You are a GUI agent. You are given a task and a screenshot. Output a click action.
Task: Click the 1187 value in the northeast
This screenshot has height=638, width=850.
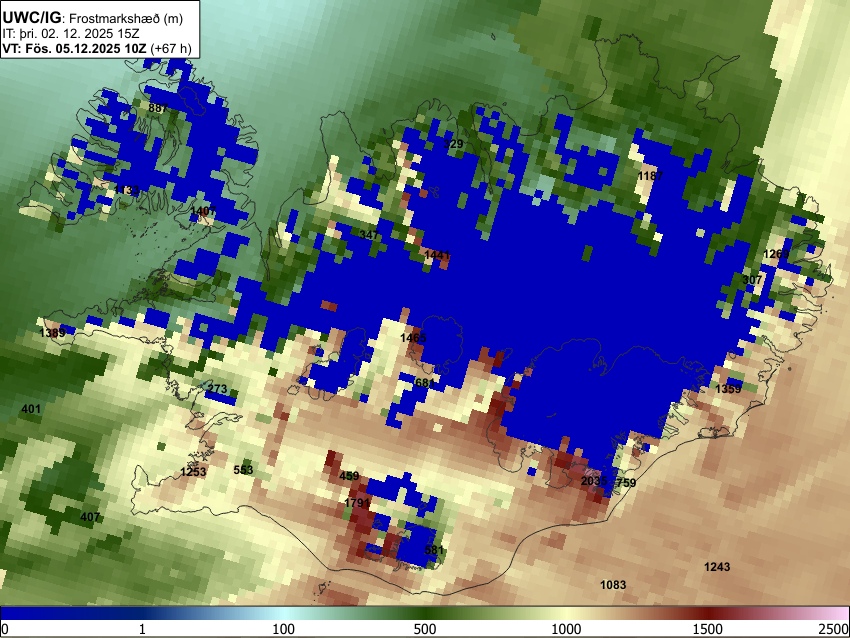[x=651, y=176]
